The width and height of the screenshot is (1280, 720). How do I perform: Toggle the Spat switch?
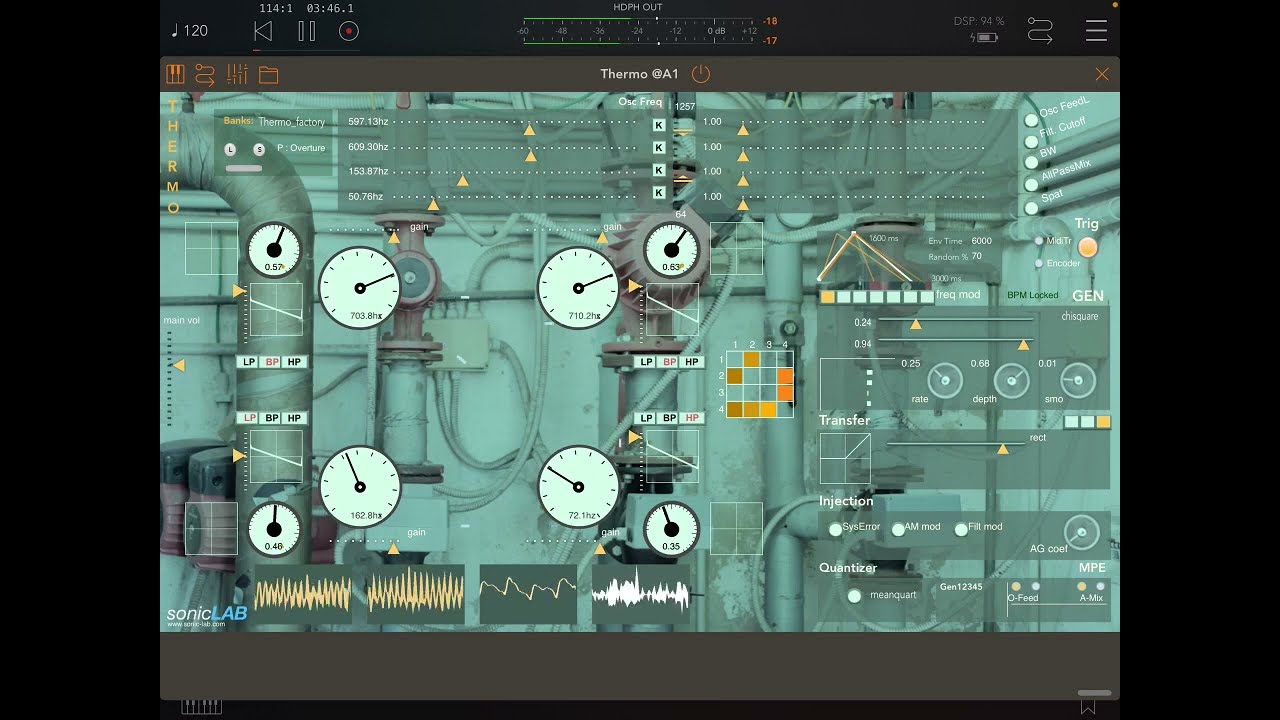pos(1032,207)
